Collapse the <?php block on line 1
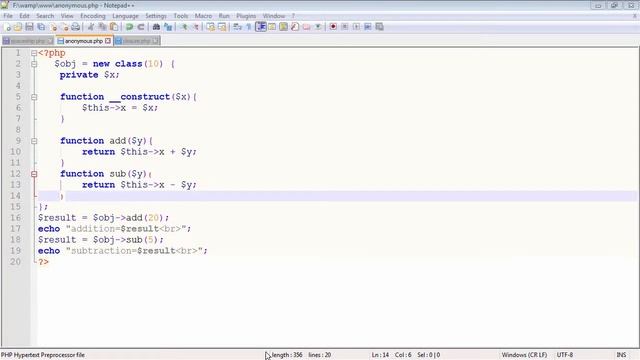The width and height of the screenshot is (640, 360). pyautogui.click(x=34, y=53)
